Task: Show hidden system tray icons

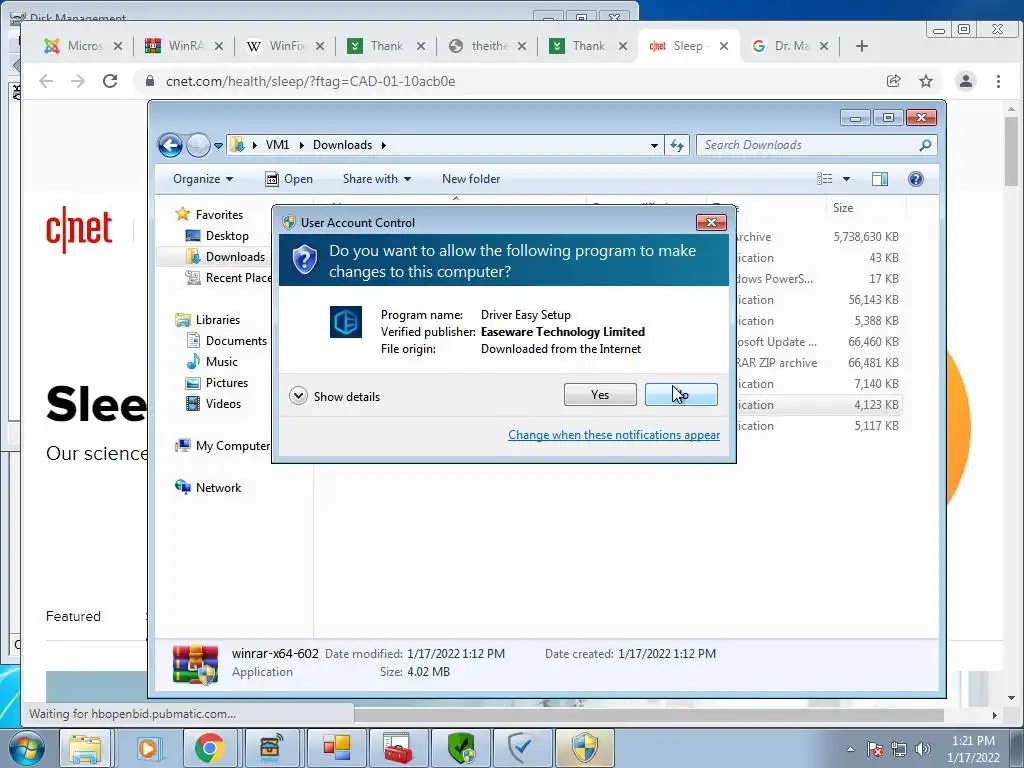Action: 850,749
